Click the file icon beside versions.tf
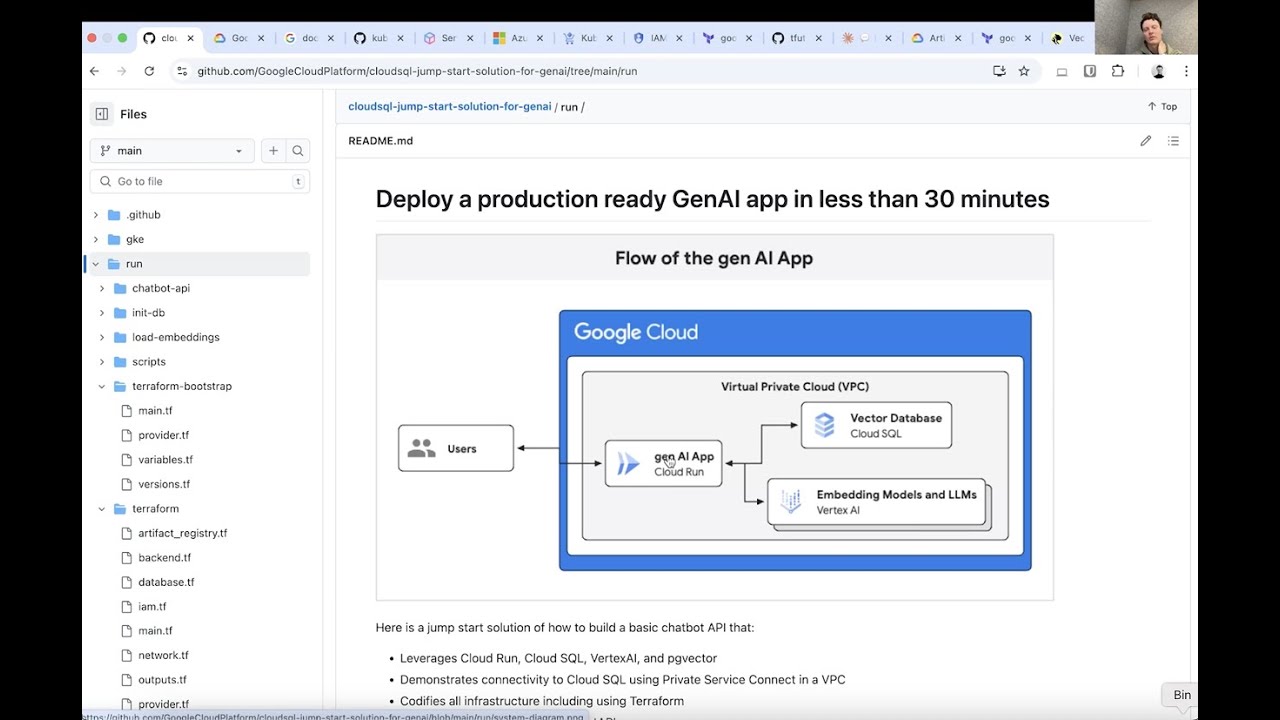 point(126,484)
